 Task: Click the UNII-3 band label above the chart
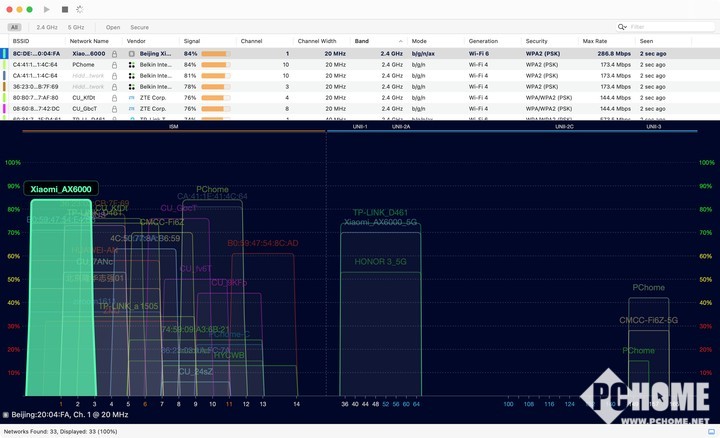point(653,127)
